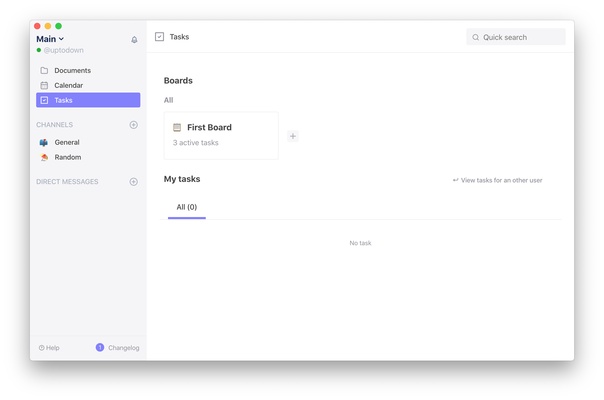Click View tasks for an other user
The width and height of the screenshot is (604, 400).
click(x=498, y=180)
